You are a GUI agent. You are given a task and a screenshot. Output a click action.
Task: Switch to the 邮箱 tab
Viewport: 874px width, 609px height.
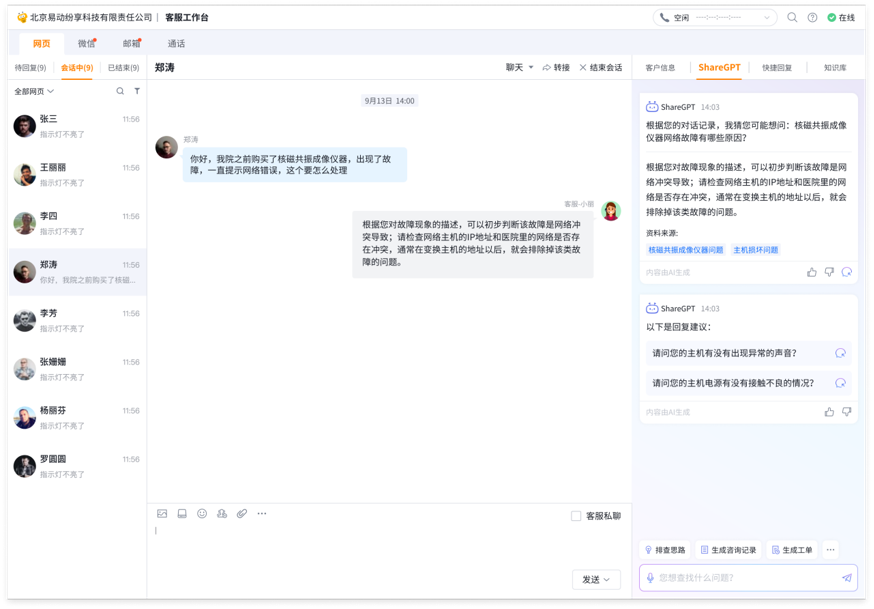[x=132, y=43]
